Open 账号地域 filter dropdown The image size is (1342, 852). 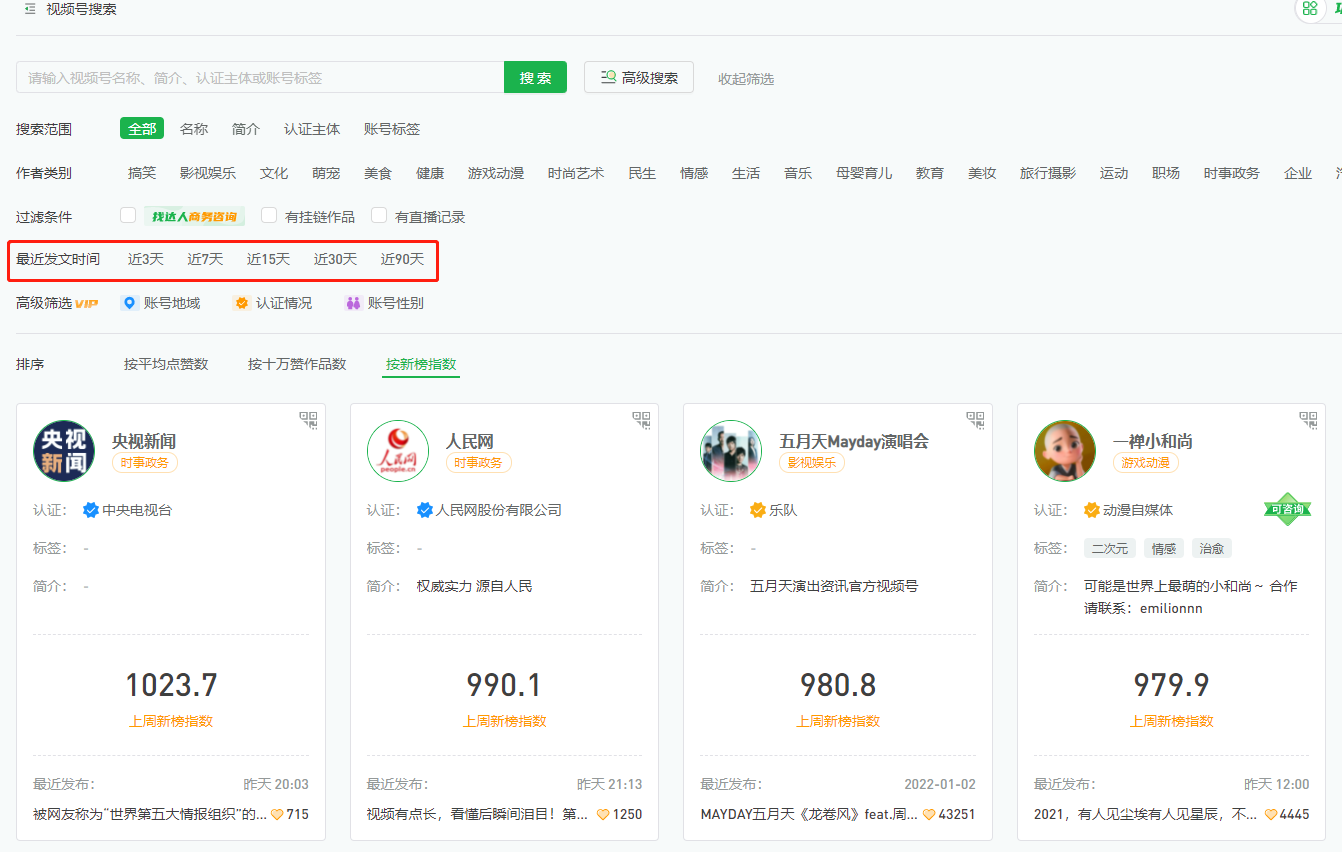pos(161,303)
